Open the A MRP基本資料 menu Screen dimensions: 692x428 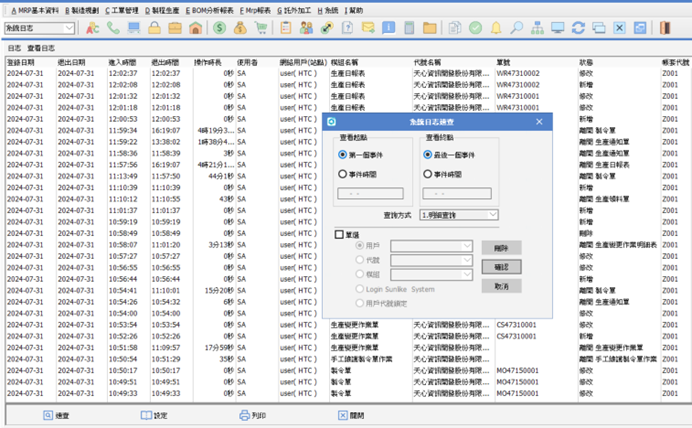(x=35, y=11)
